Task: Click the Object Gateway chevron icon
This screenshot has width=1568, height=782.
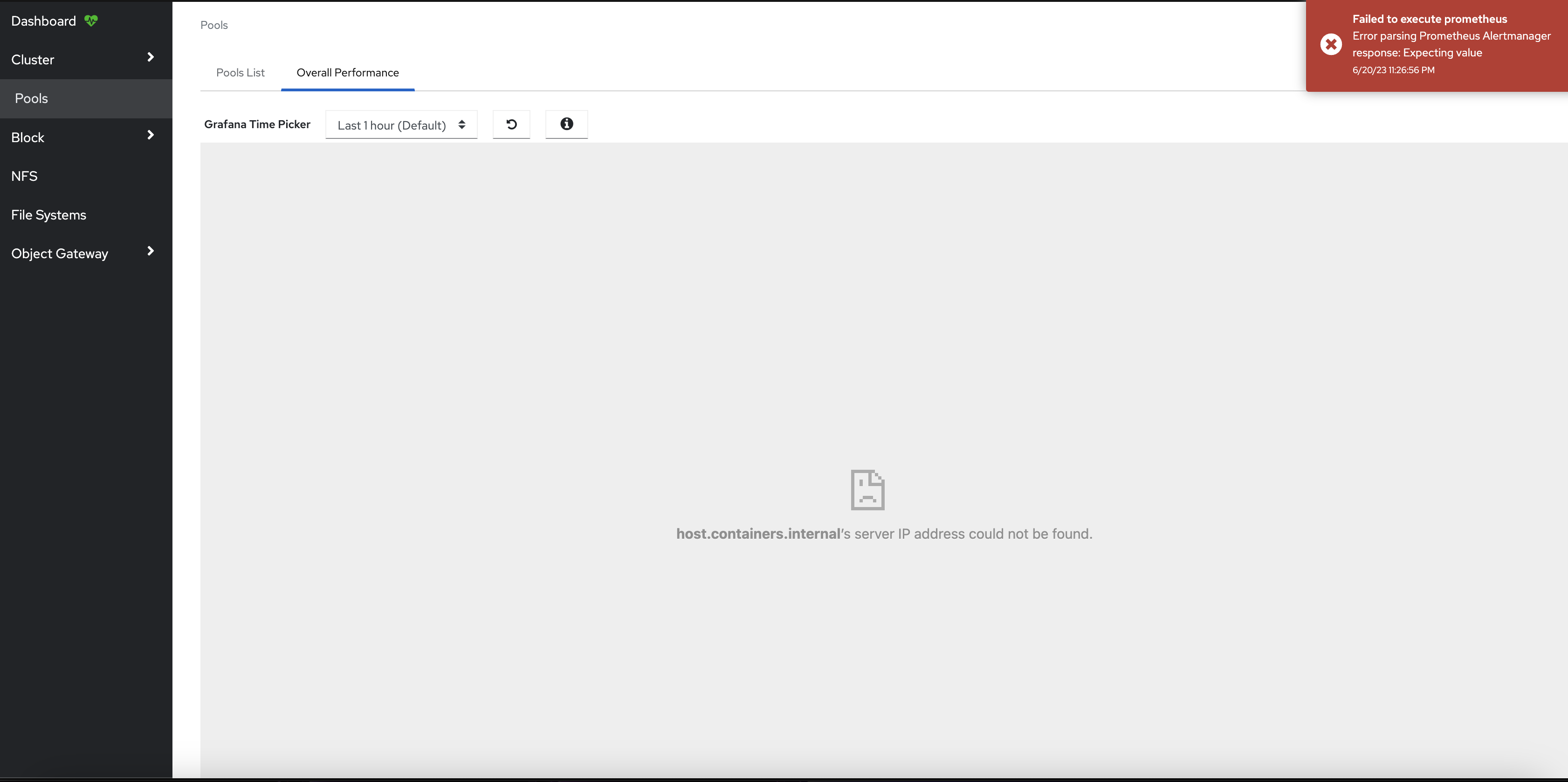Action: coord(151,251)
